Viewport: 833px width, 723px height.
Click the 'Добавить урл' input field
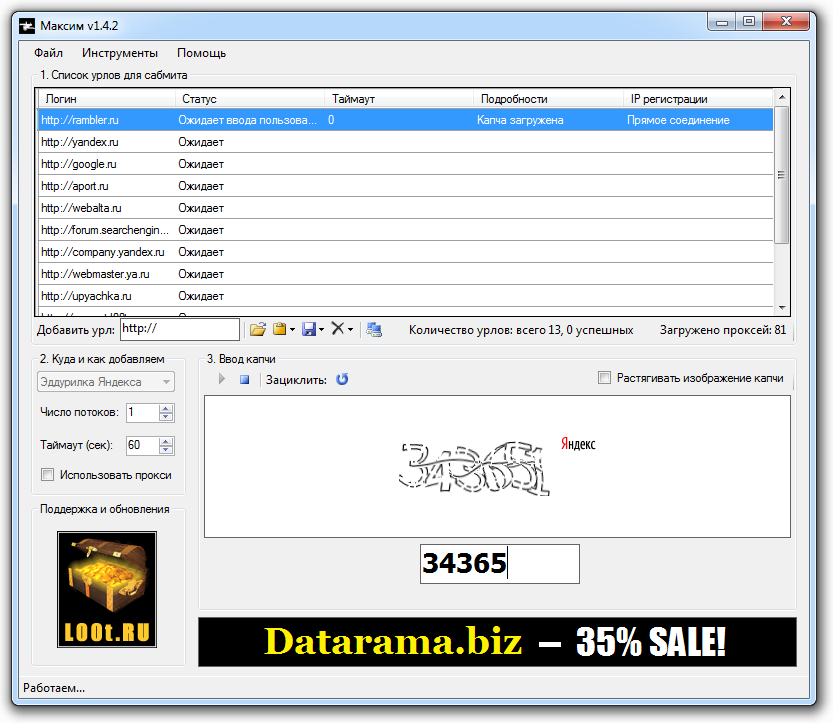180,329
